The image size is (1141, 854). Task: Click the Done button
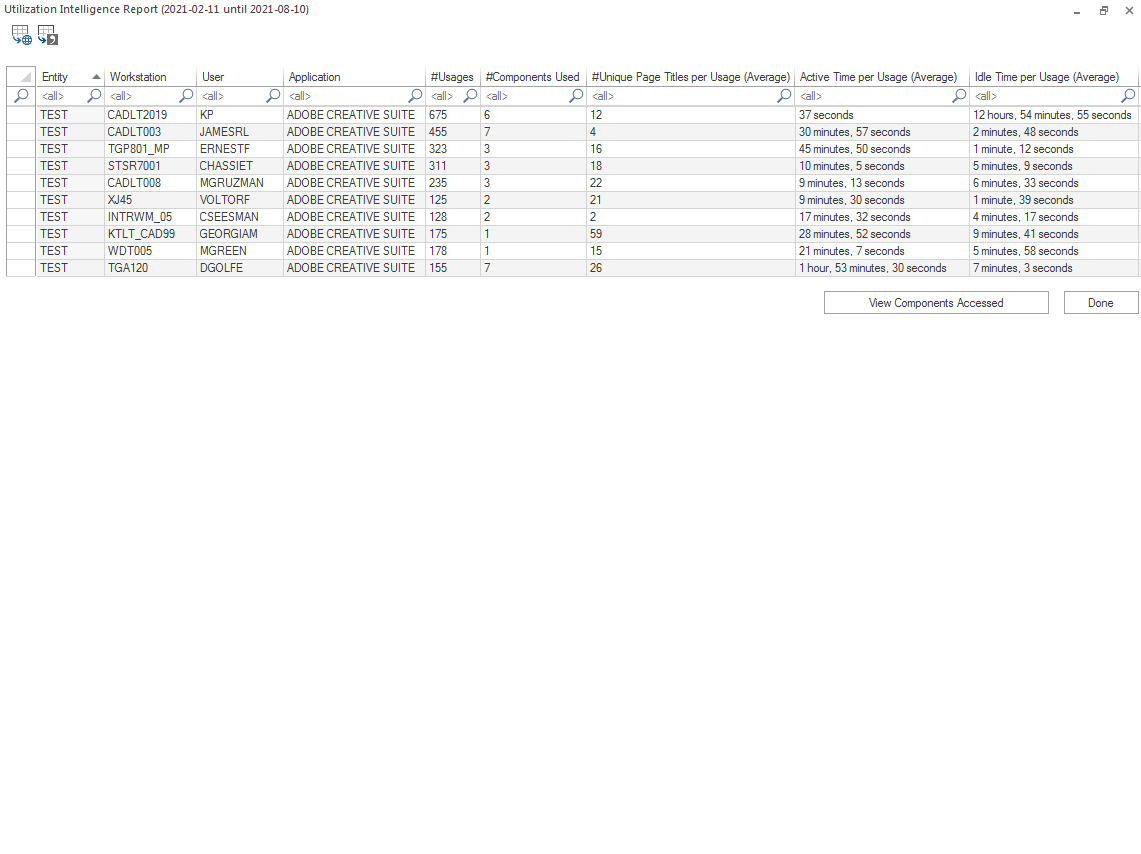1100,303
